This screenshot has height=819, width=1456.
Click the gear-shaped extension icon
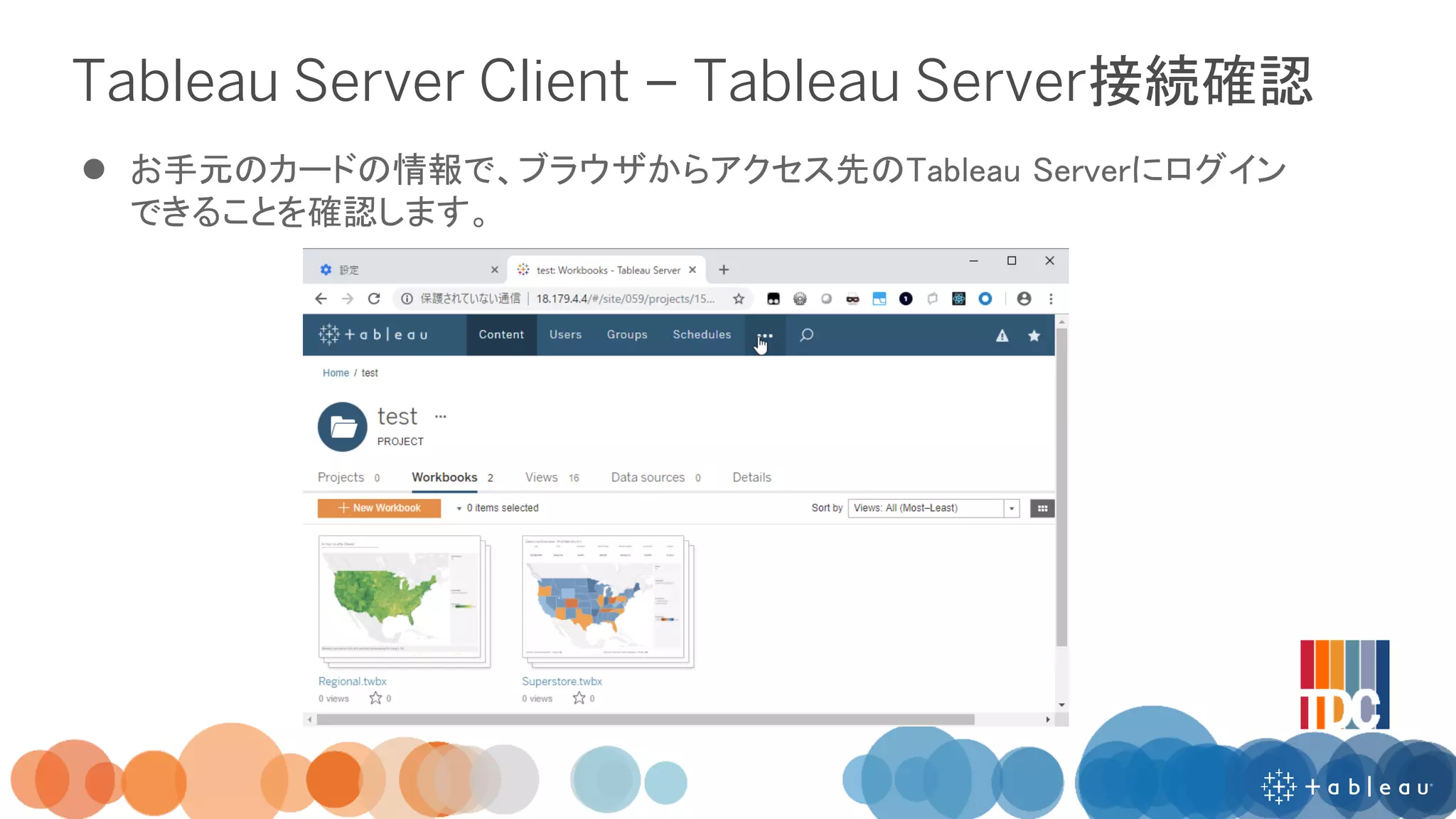800,299
